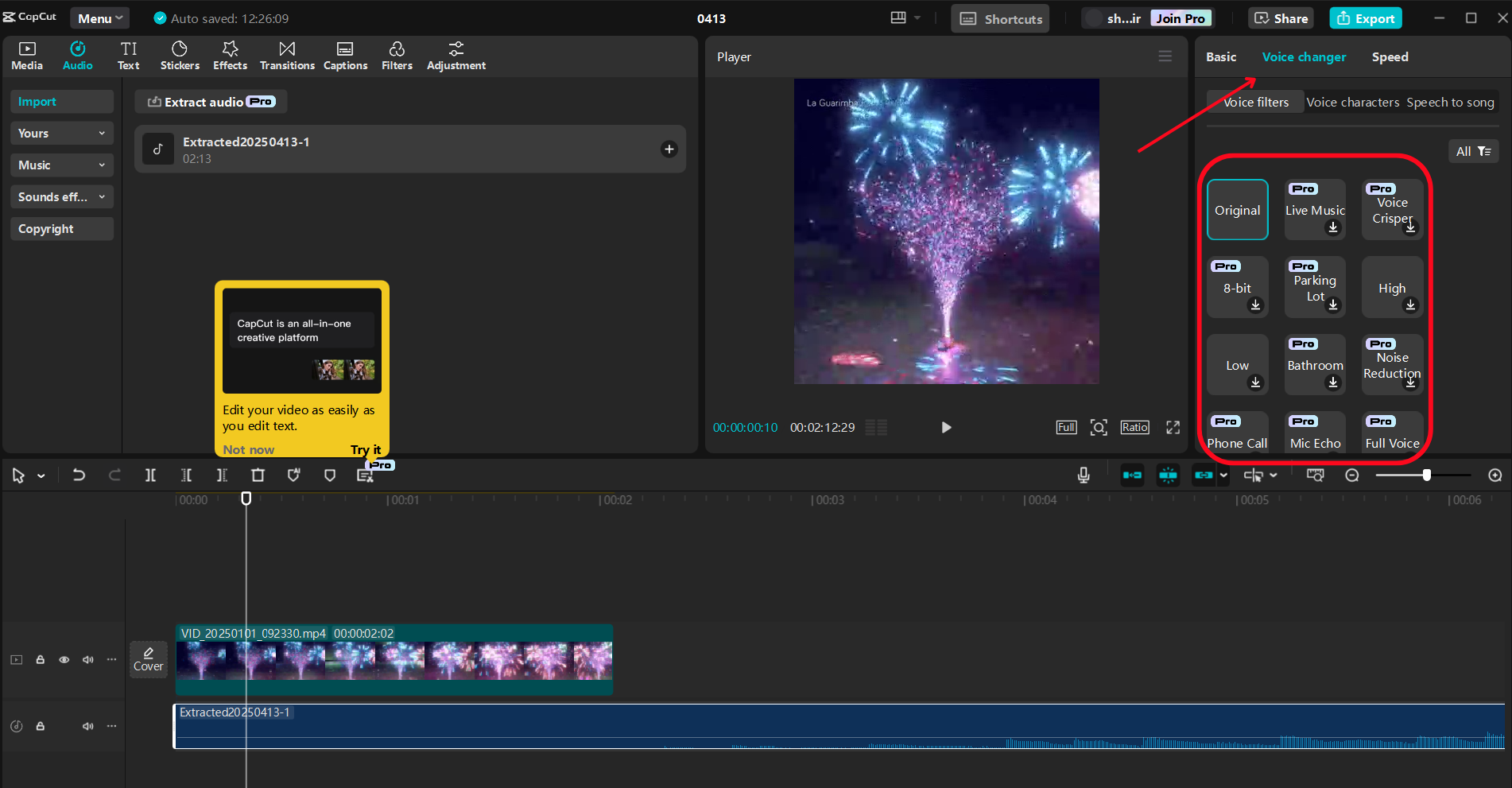The image size is (1512, 788).
Task: Click the zoom in timeline plus icon
Action: coord(1495,475)
